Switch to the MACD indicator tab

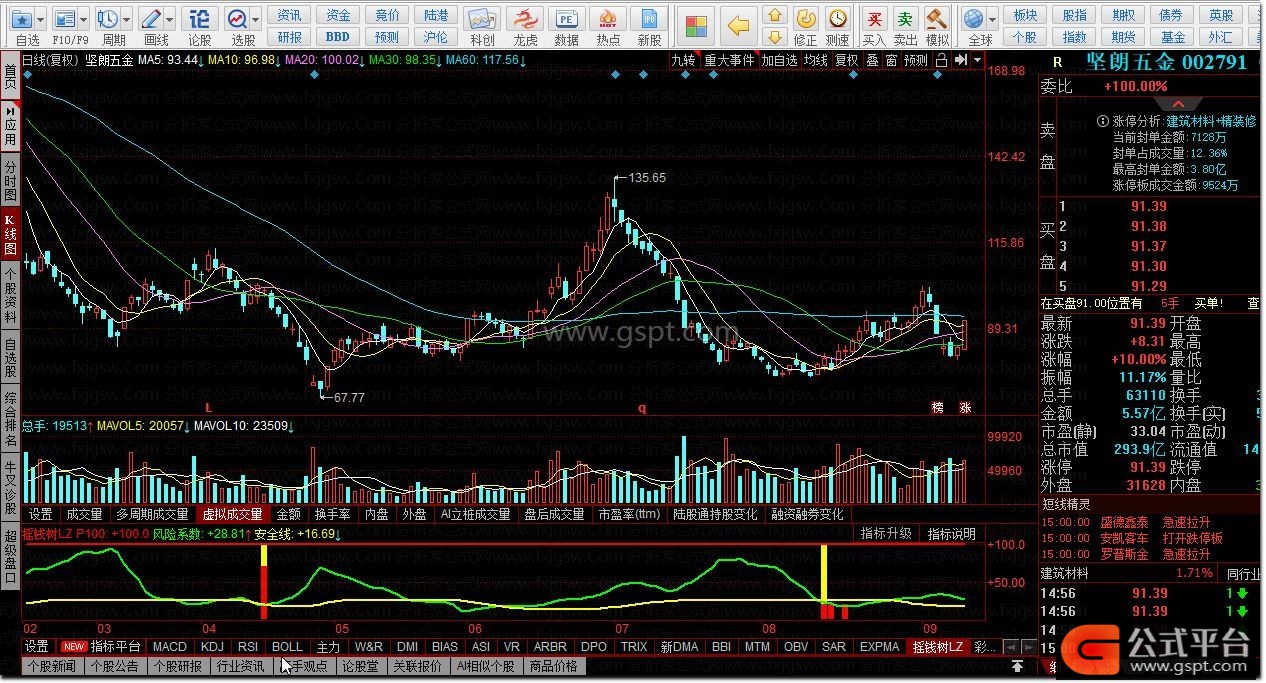pos(169,647)
